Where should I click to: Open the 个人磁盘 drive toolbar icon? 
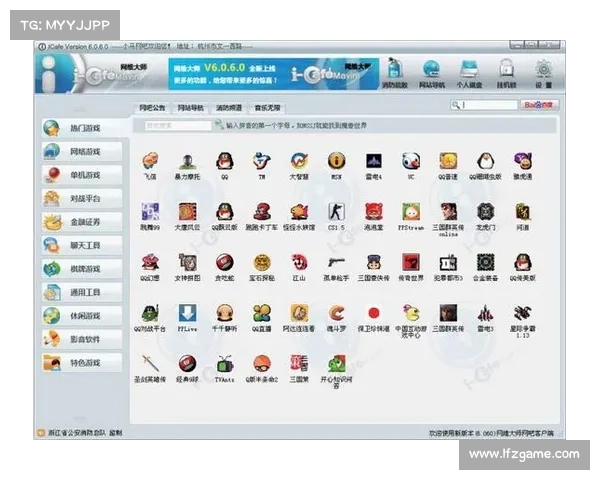(469, 73)
